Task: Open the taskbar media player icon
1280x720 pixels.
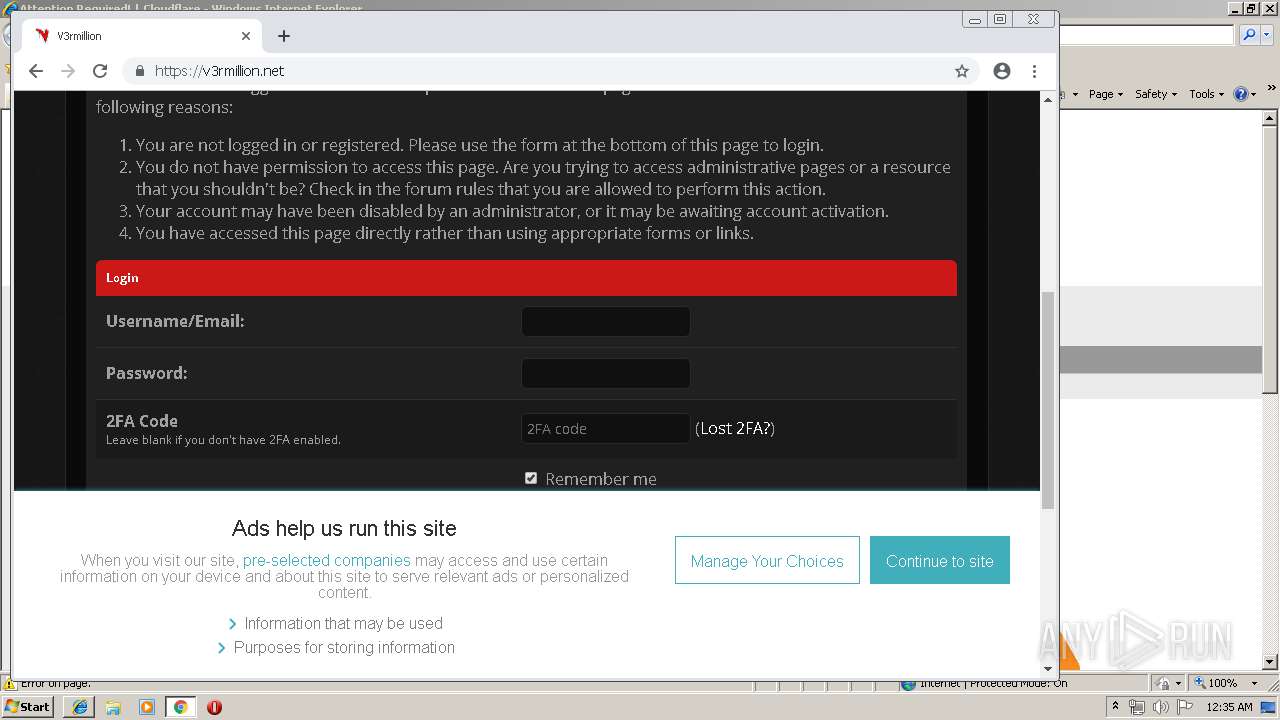Action: pos(147,707)
